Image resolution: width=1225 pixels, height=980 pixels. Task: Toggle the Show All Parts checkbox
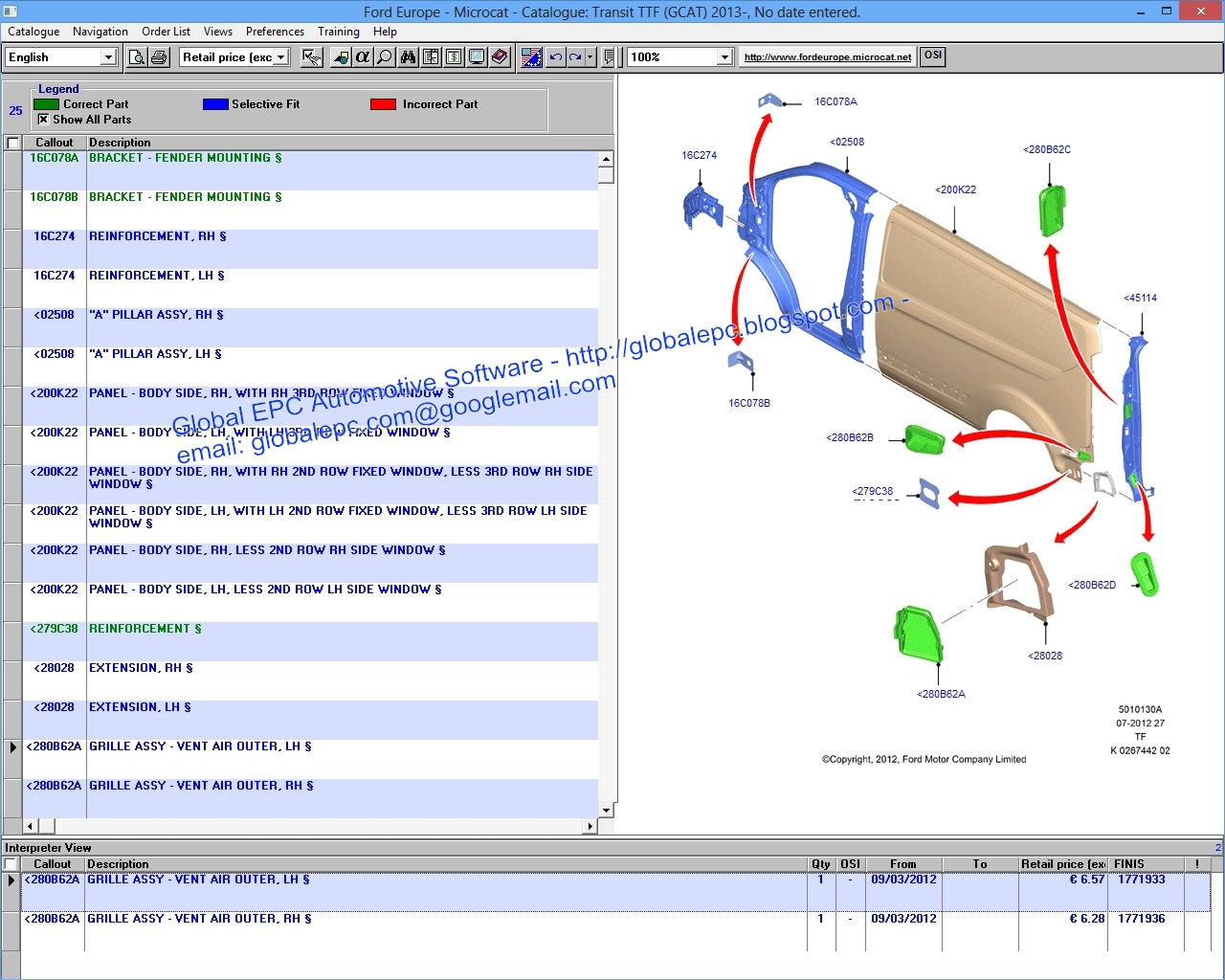click(x=43, y=120)
